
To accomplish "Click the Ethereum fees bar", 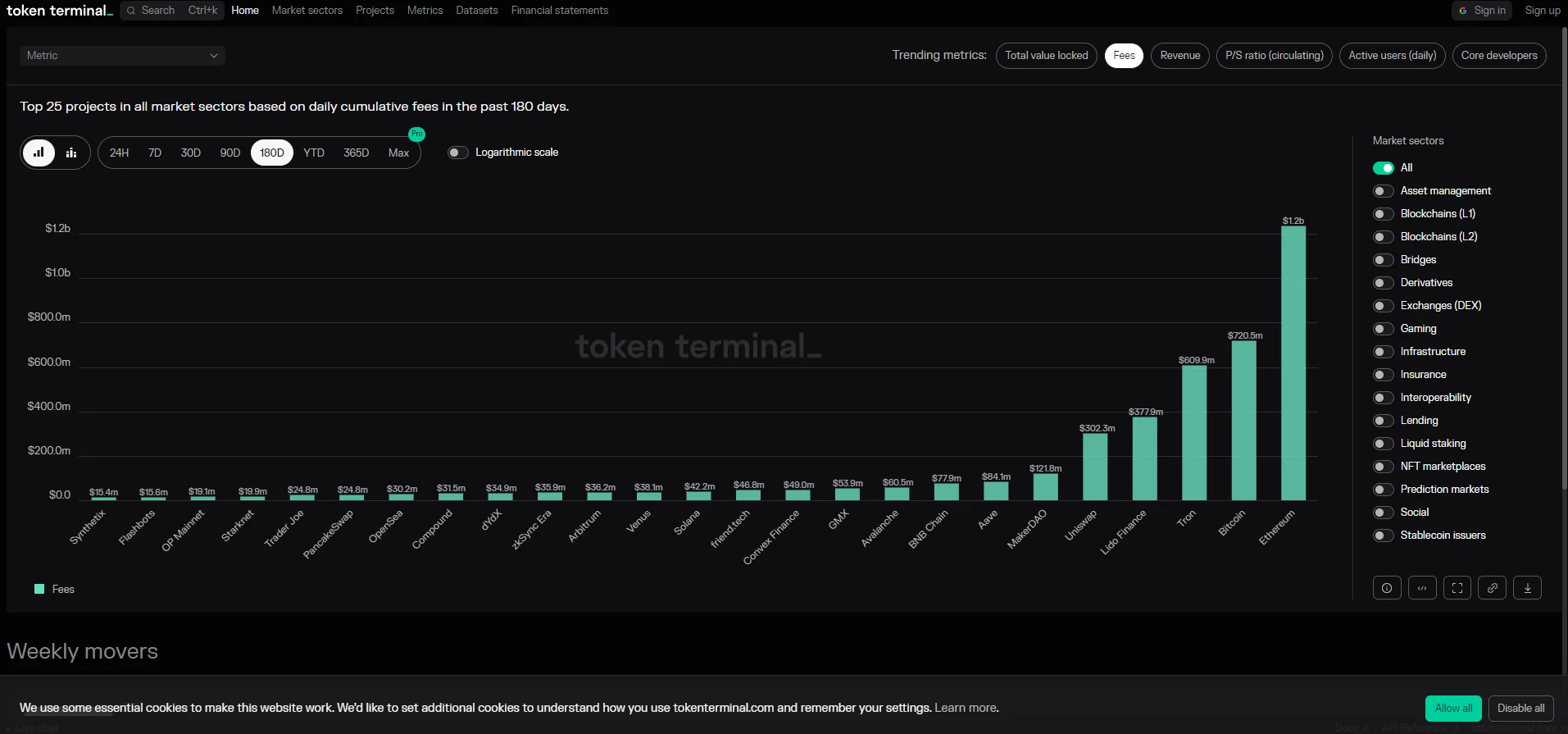I will (1293, 362).
